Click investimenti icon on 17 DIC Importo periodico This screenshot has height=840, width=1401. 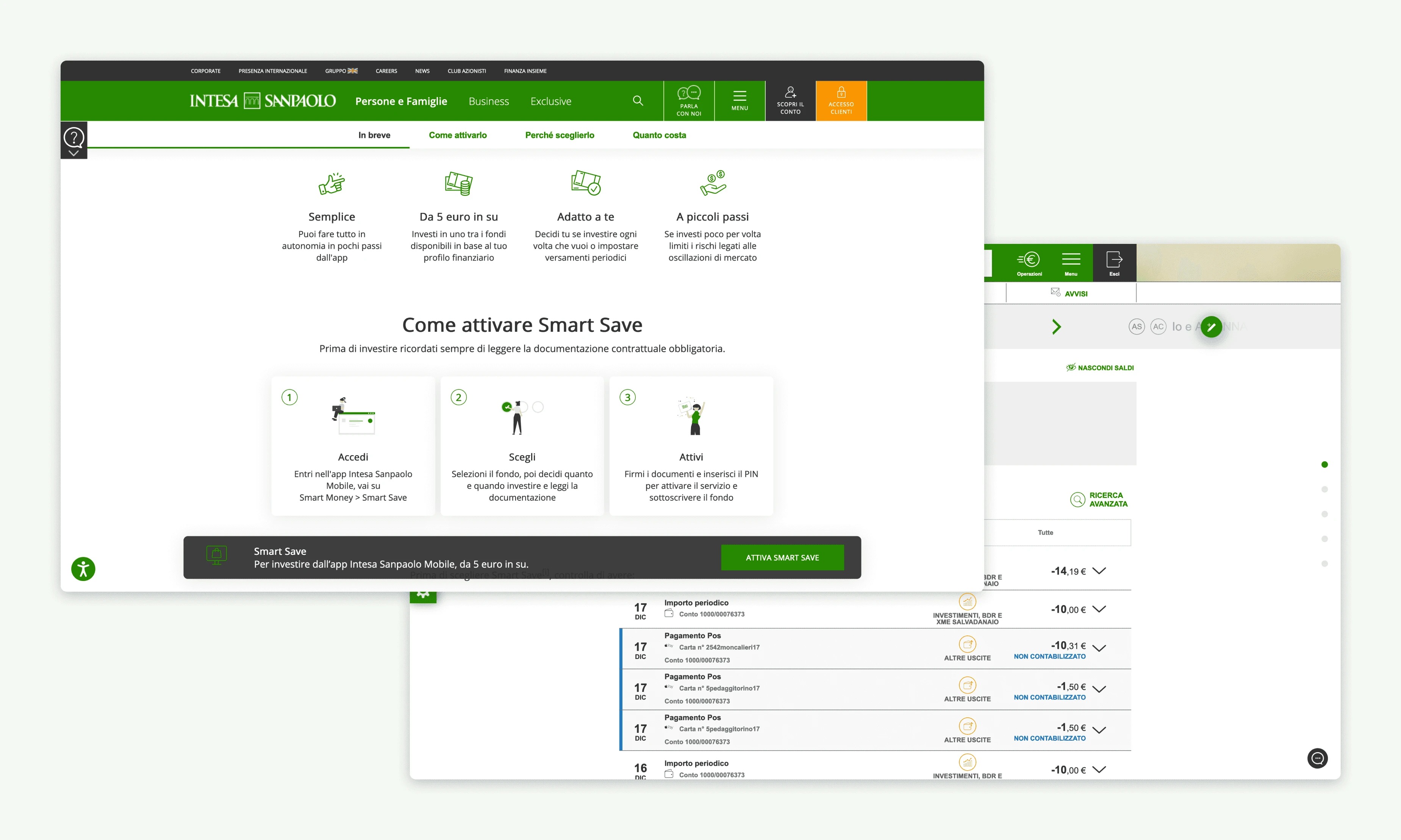[967, 601]
